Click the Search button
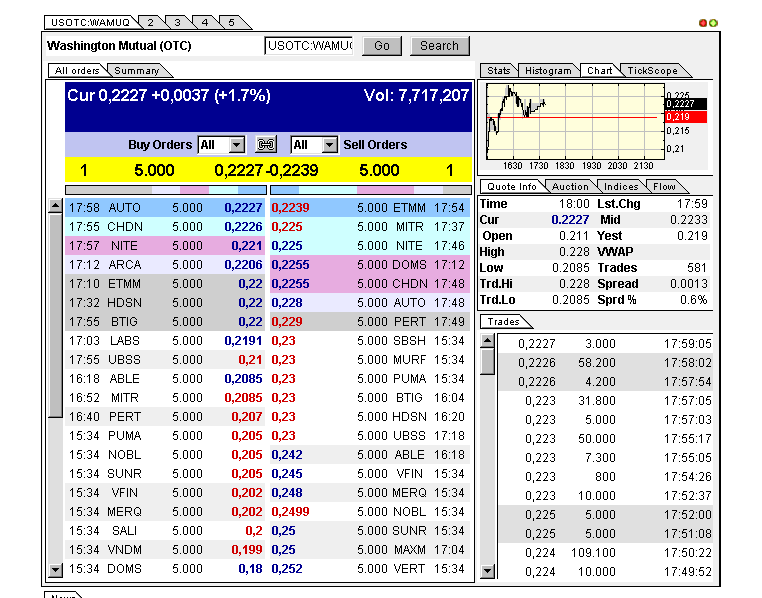 pyautogui.click(x=439, y=46)
